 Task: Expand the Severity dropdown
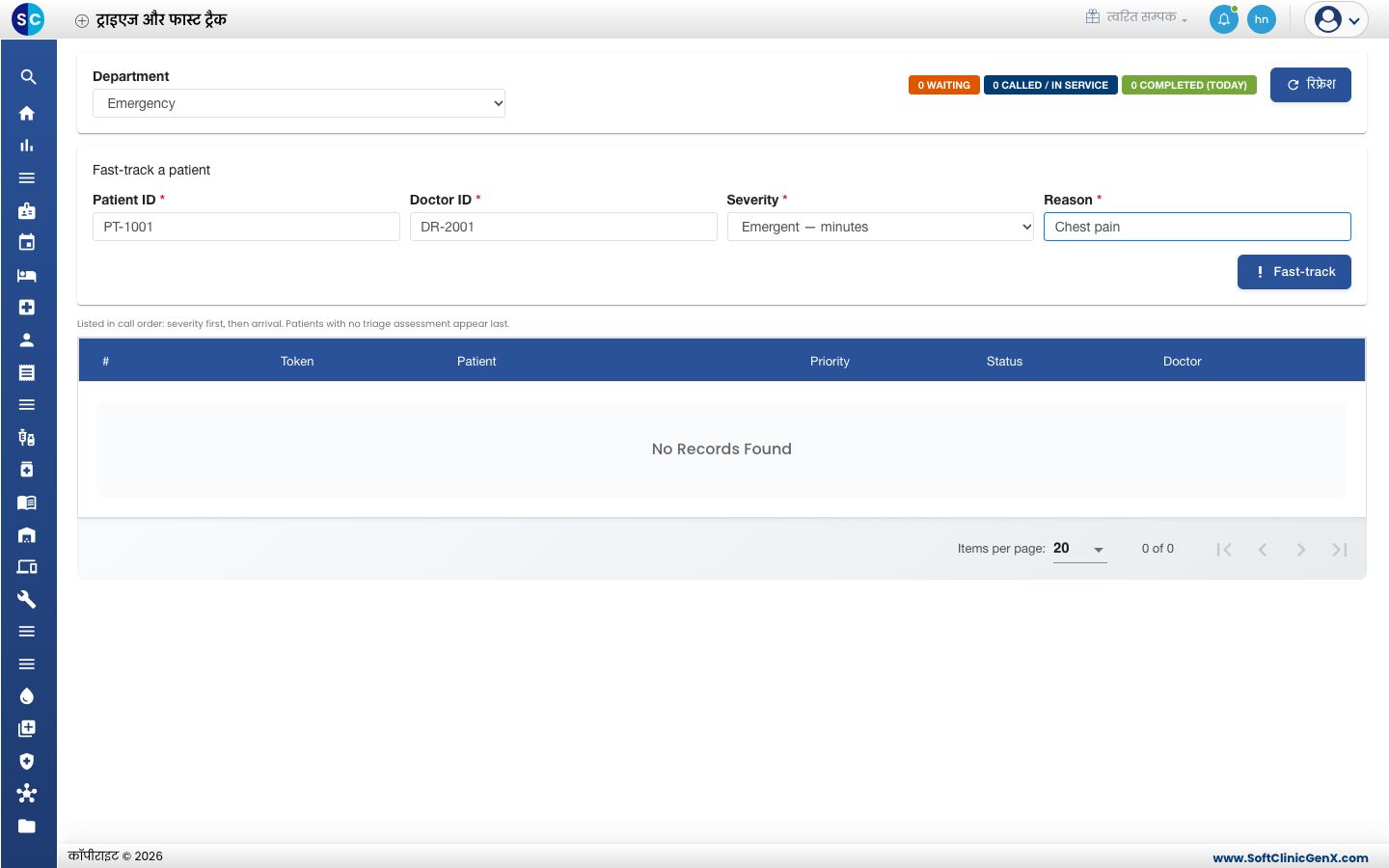881,227
